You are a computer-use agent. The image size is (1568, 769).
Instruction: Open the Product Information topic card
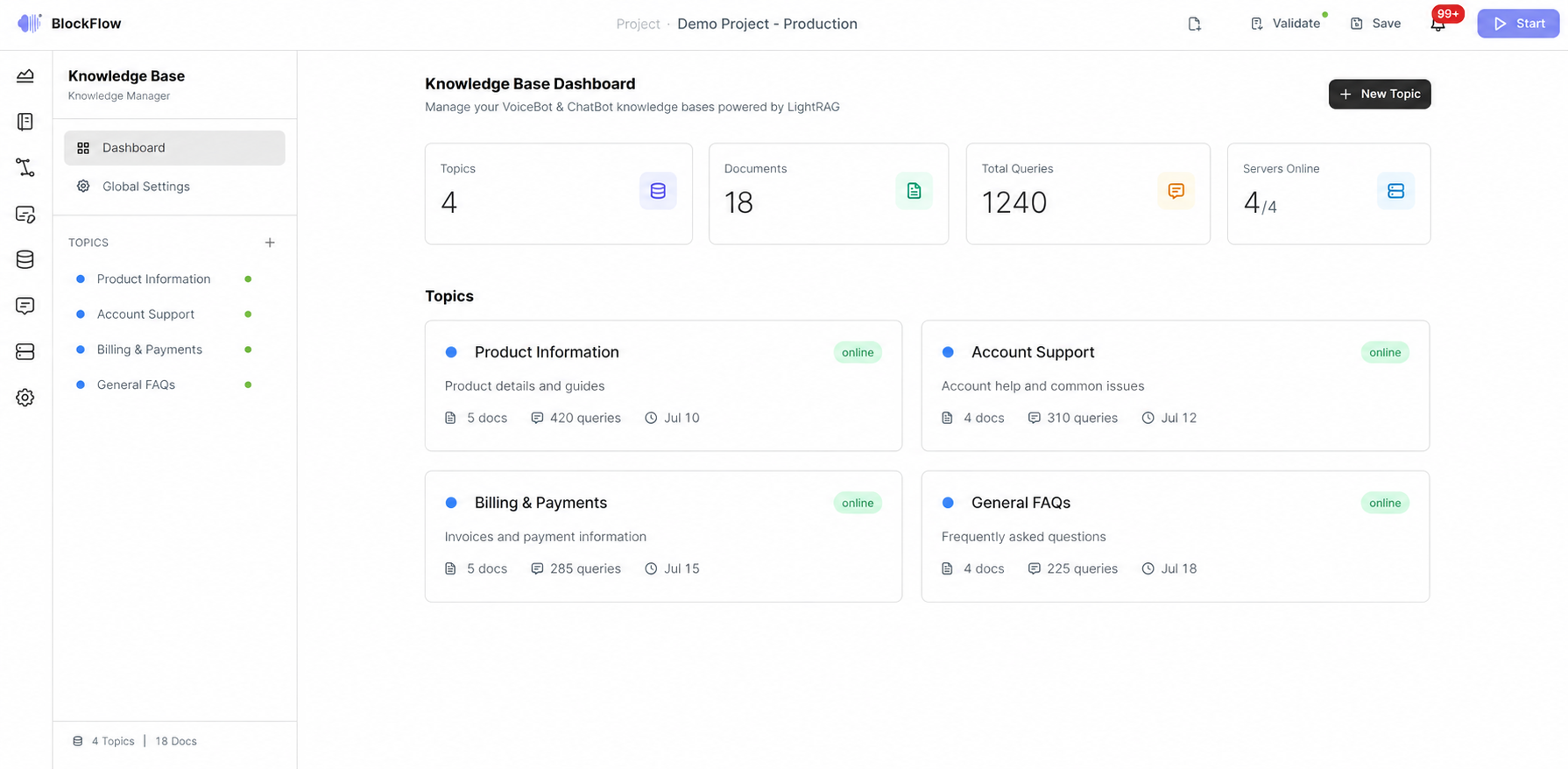tap(663, 385)
